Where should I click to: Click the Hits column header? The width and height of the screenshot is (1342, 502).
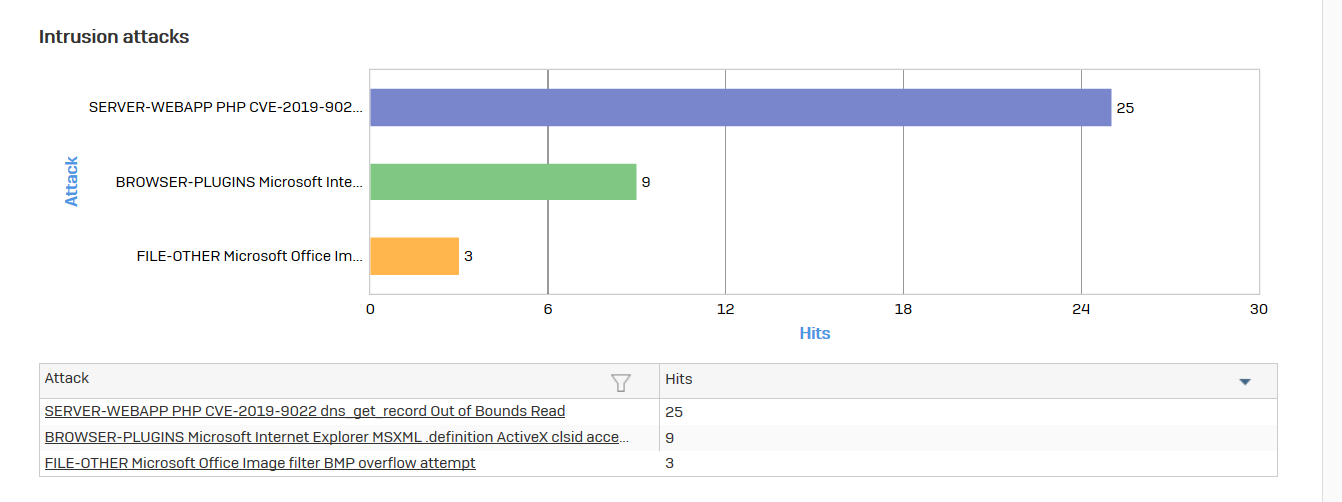(679, 379)
